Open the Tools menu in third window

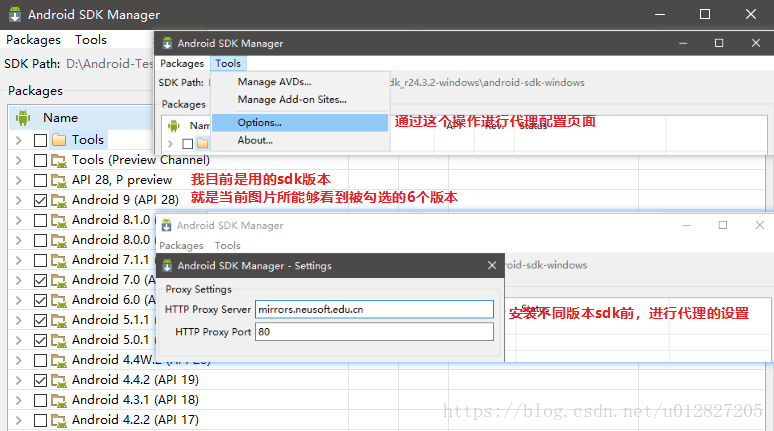pyautogui.click(x=228, y=245)
